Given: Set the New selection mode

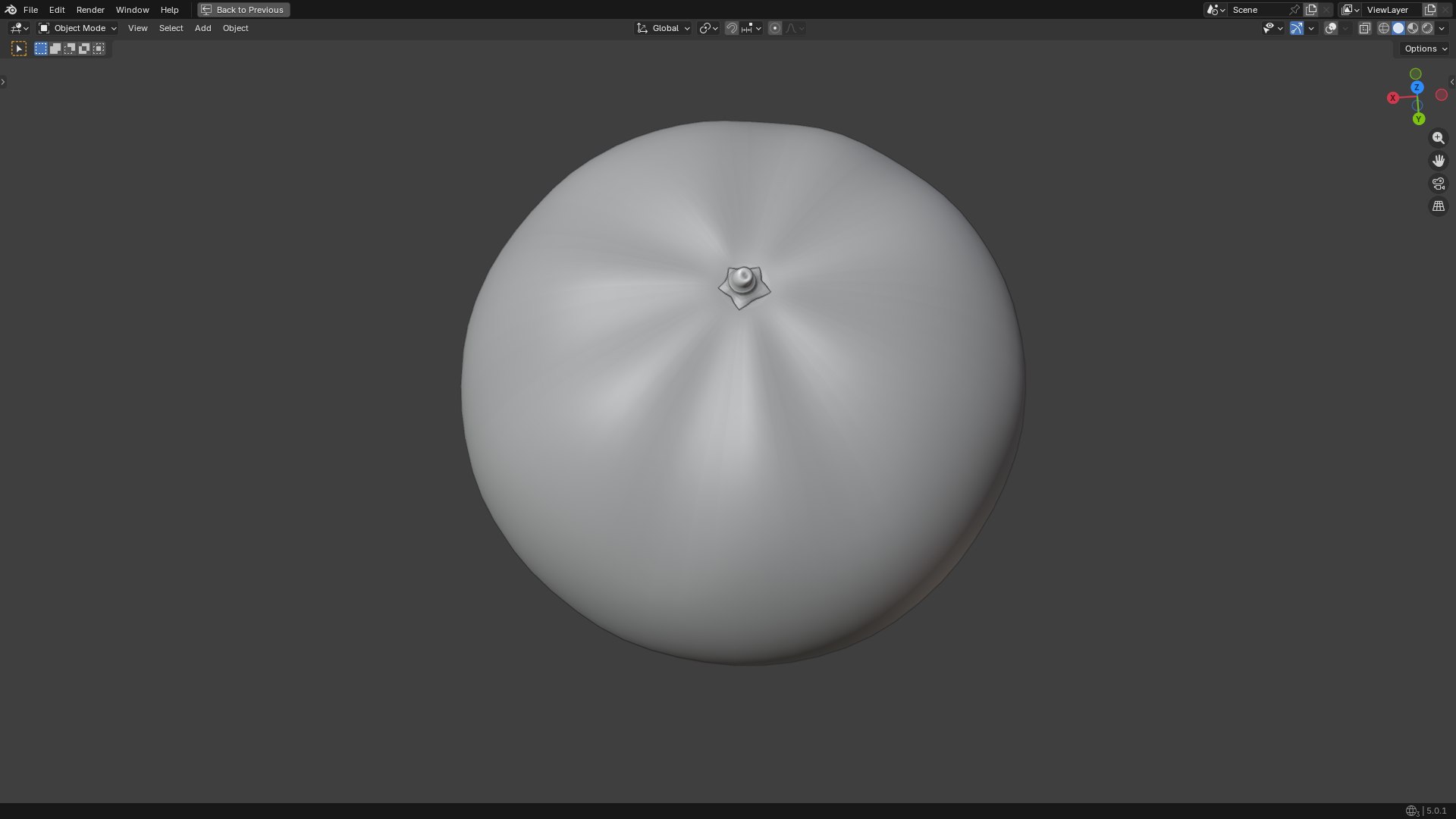Looking at the screenshot, I should click(x=41, y=49).
